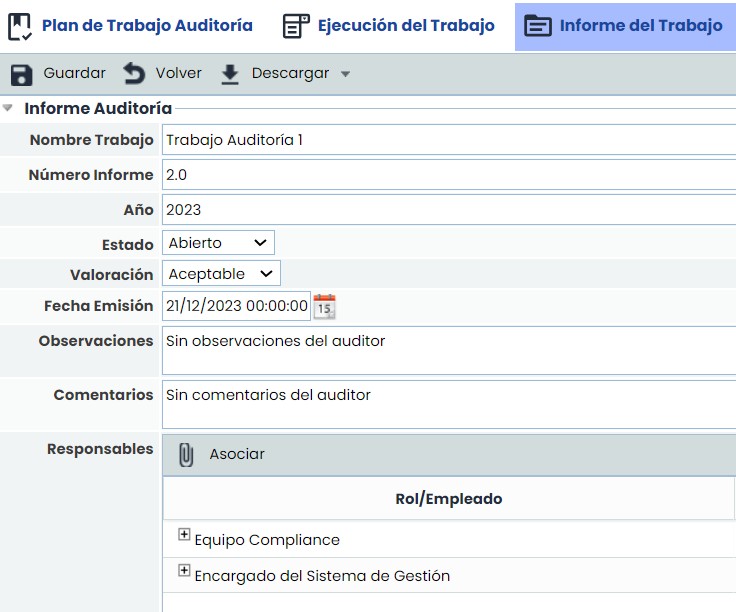
Task: Switch to Ejecución del Trabajo tab
Action: pyautogui.click(x=406, y=26)
